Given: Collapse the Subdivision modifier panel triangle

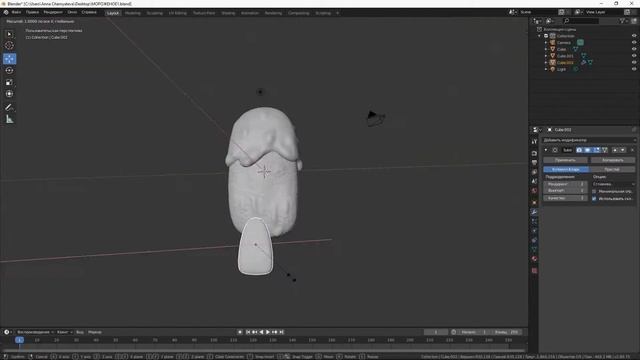Looking at the screenshot, I should tap(546, 150).
